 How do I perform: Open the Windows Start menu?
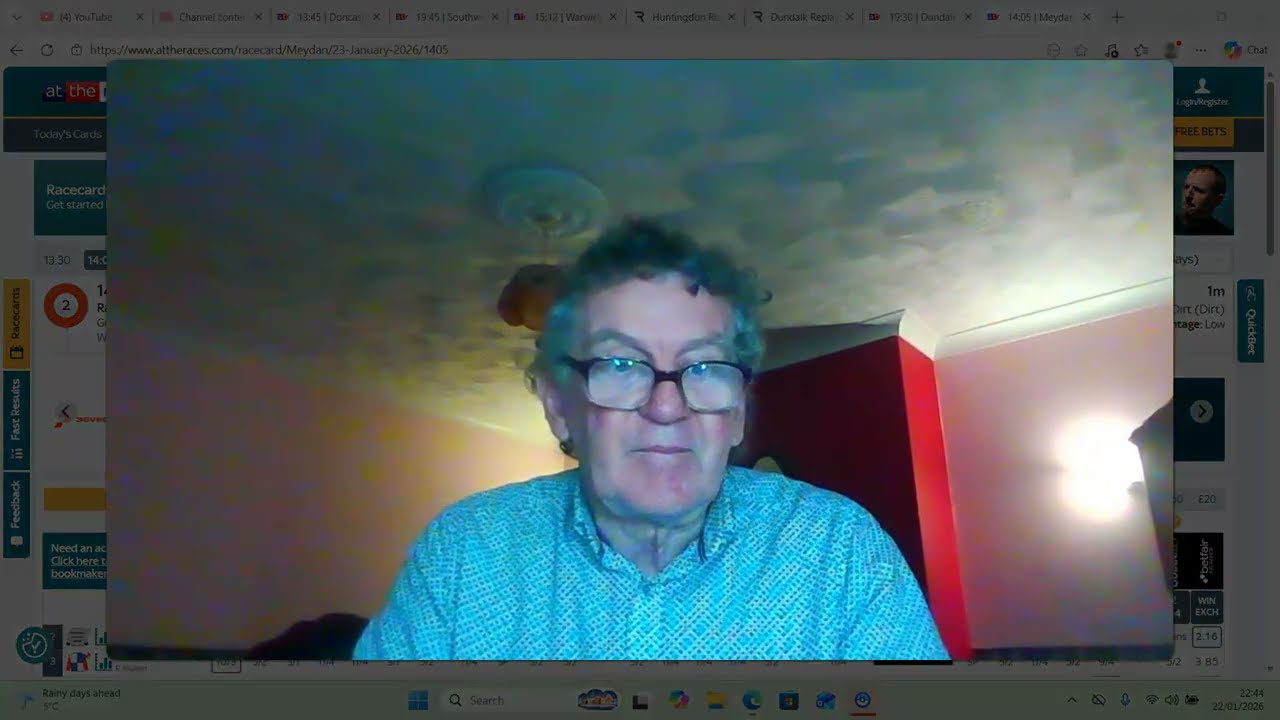click(418, 700)
